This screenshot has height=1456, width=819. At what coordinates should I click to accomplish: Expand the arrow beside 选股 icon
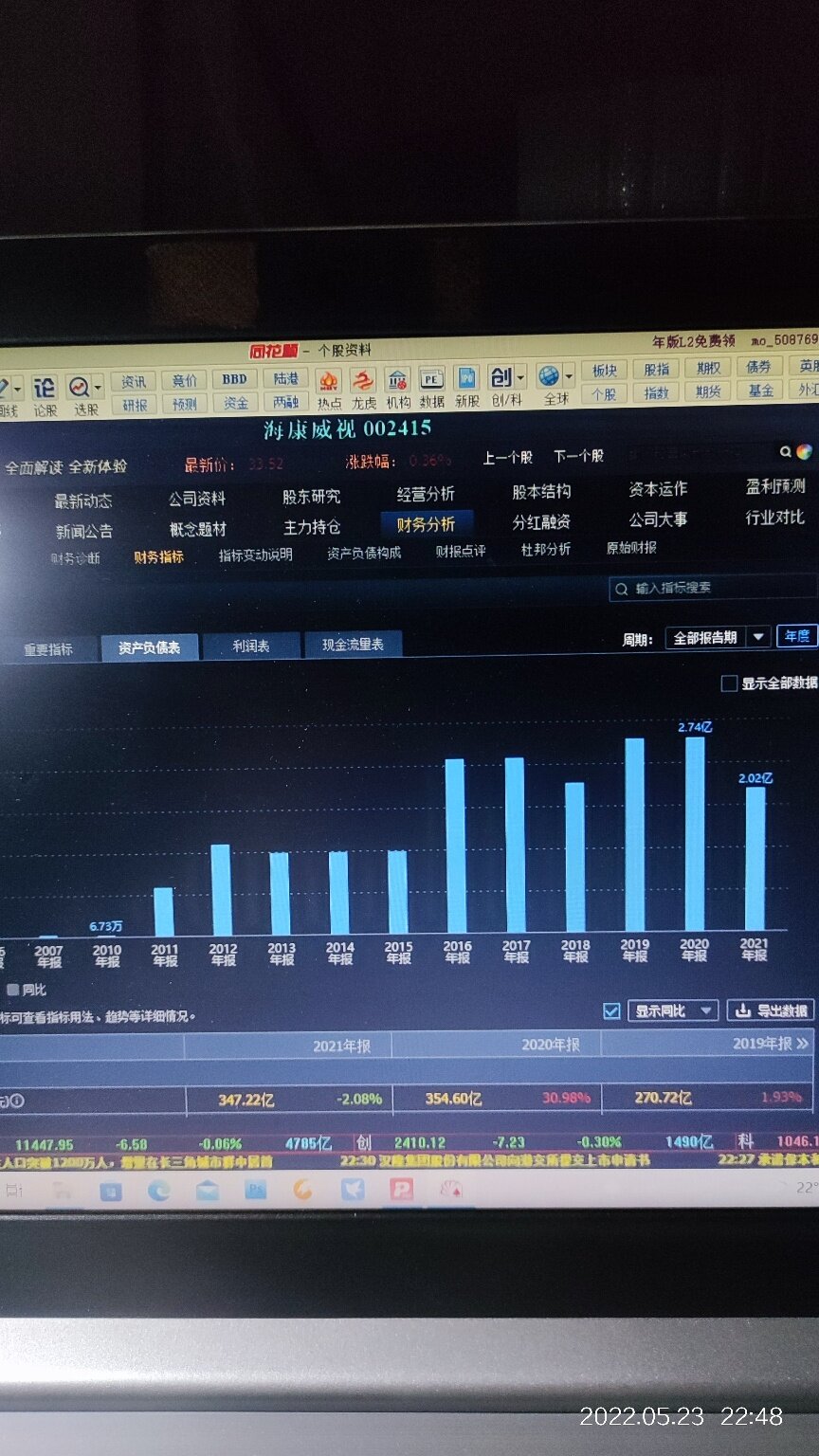(98, 389)
